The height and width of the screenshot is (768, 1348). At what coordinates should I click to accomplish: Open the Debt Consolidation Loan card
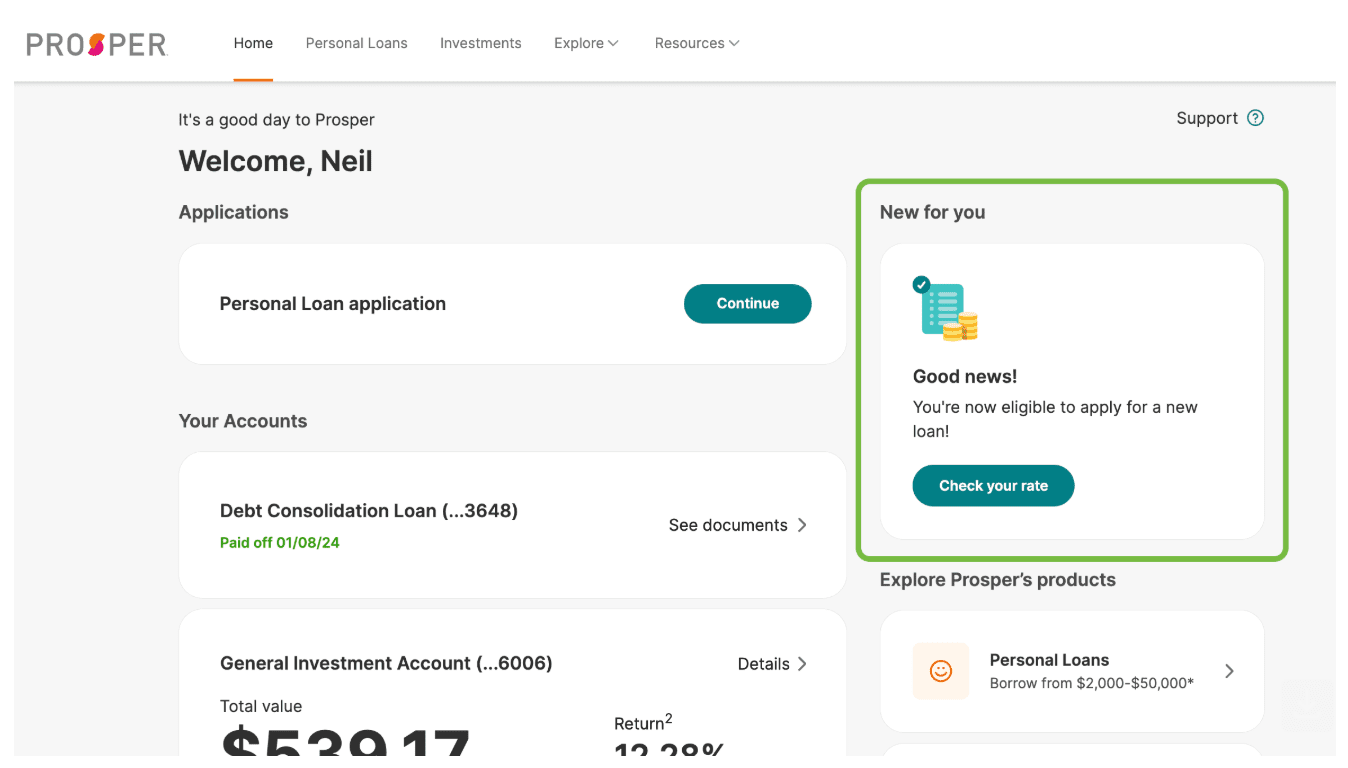point(368,511)
